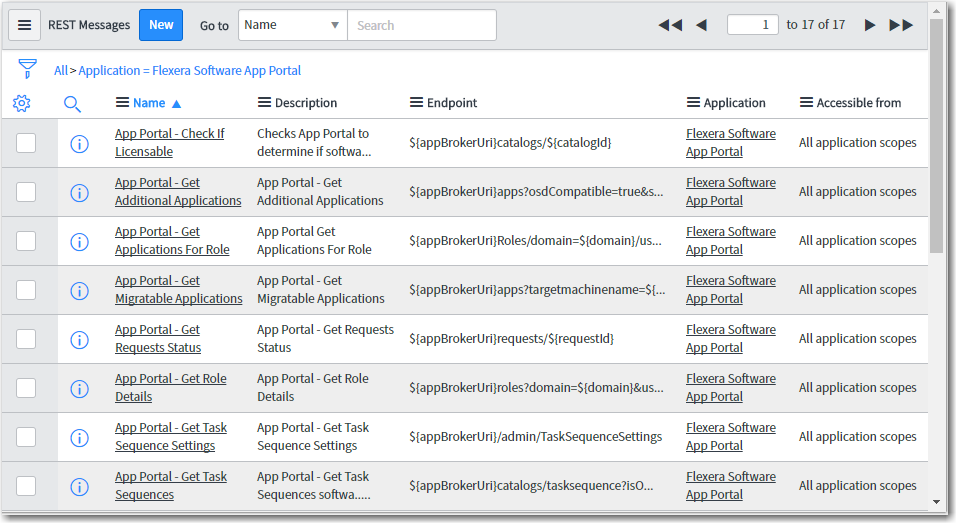956x523 pixels.
Task: Click the filter funnel icon
Action: pos(27,70)
